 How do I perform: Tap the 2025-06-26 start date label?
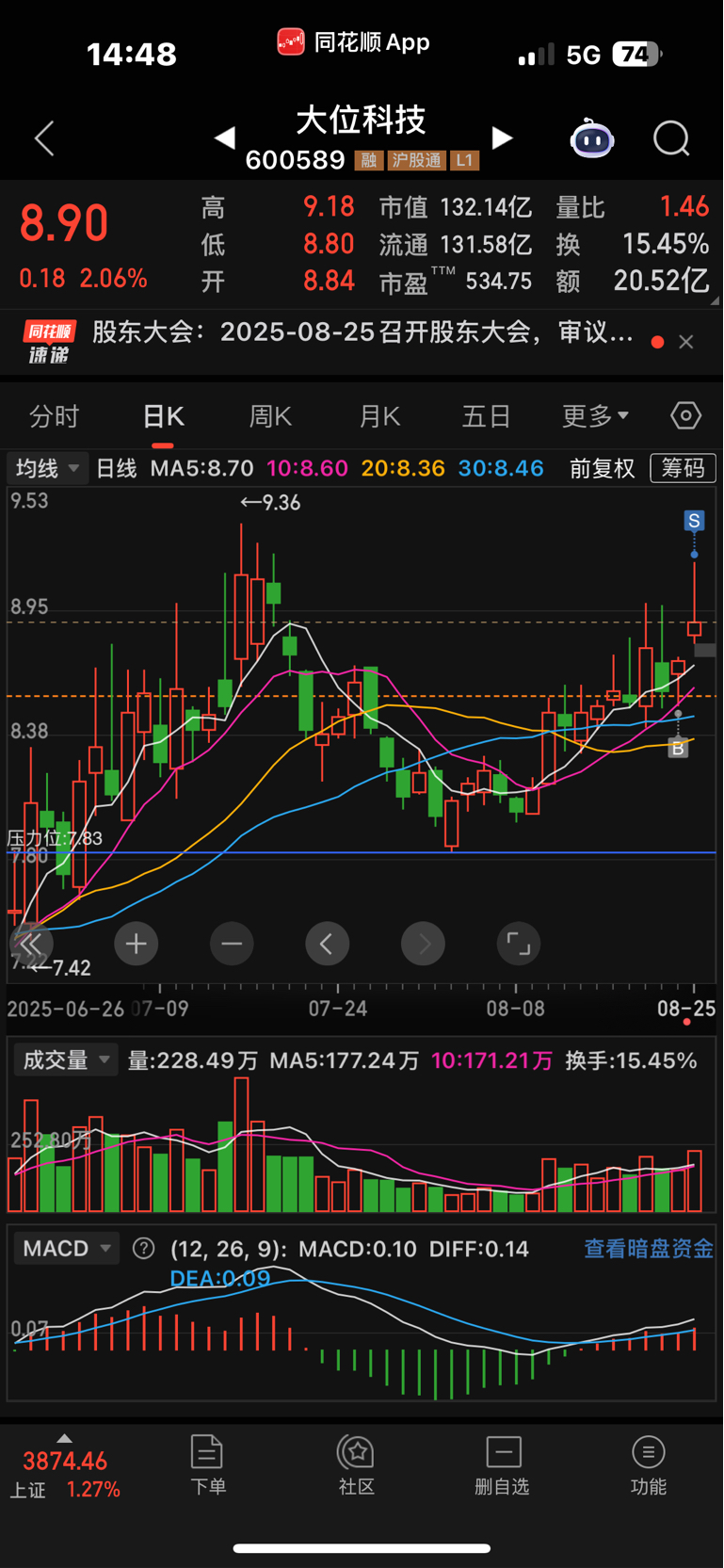point(66,1009)
